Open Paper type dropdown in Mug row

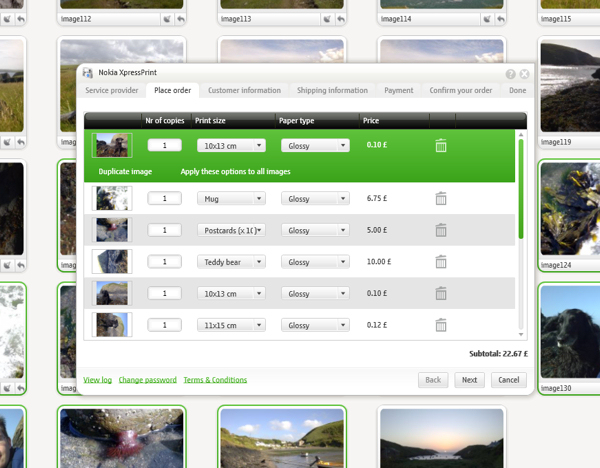tap(315, 199)
